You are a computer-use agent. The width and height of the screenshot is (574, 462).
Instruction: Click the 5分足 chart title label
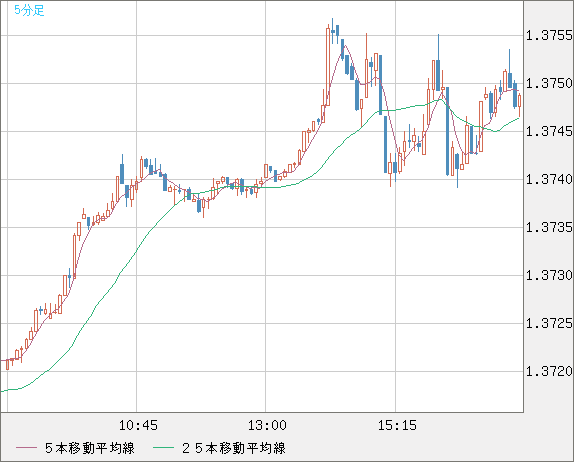pyautogui.click(x=29, y=10)
